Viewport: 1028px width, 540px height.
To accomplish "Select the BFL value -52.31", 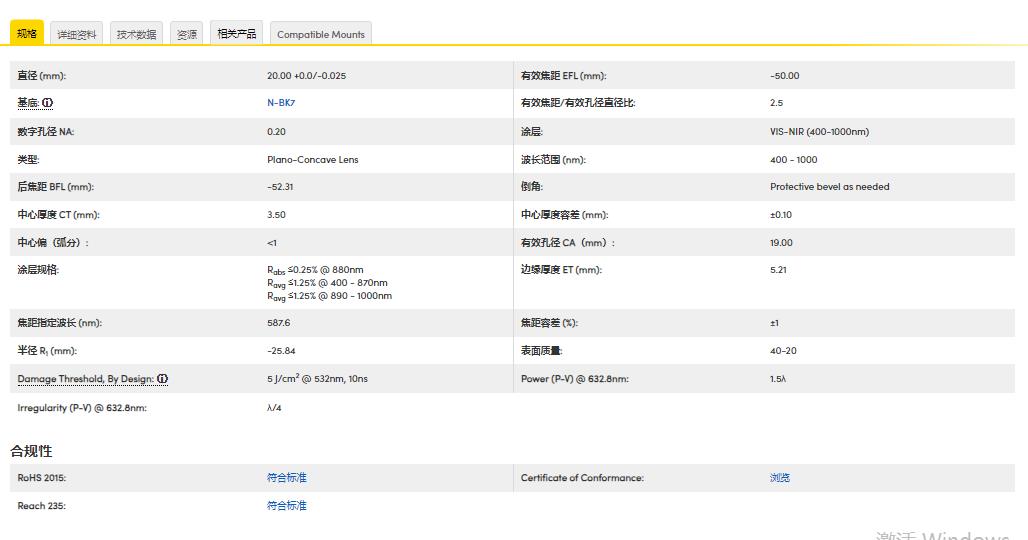I will click(x=280, y=187).
